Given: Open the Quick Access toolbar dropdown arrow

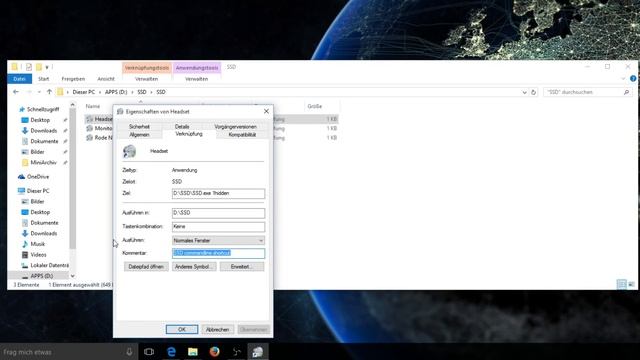Looking at the screenshot, I should (x=47, y=67).
